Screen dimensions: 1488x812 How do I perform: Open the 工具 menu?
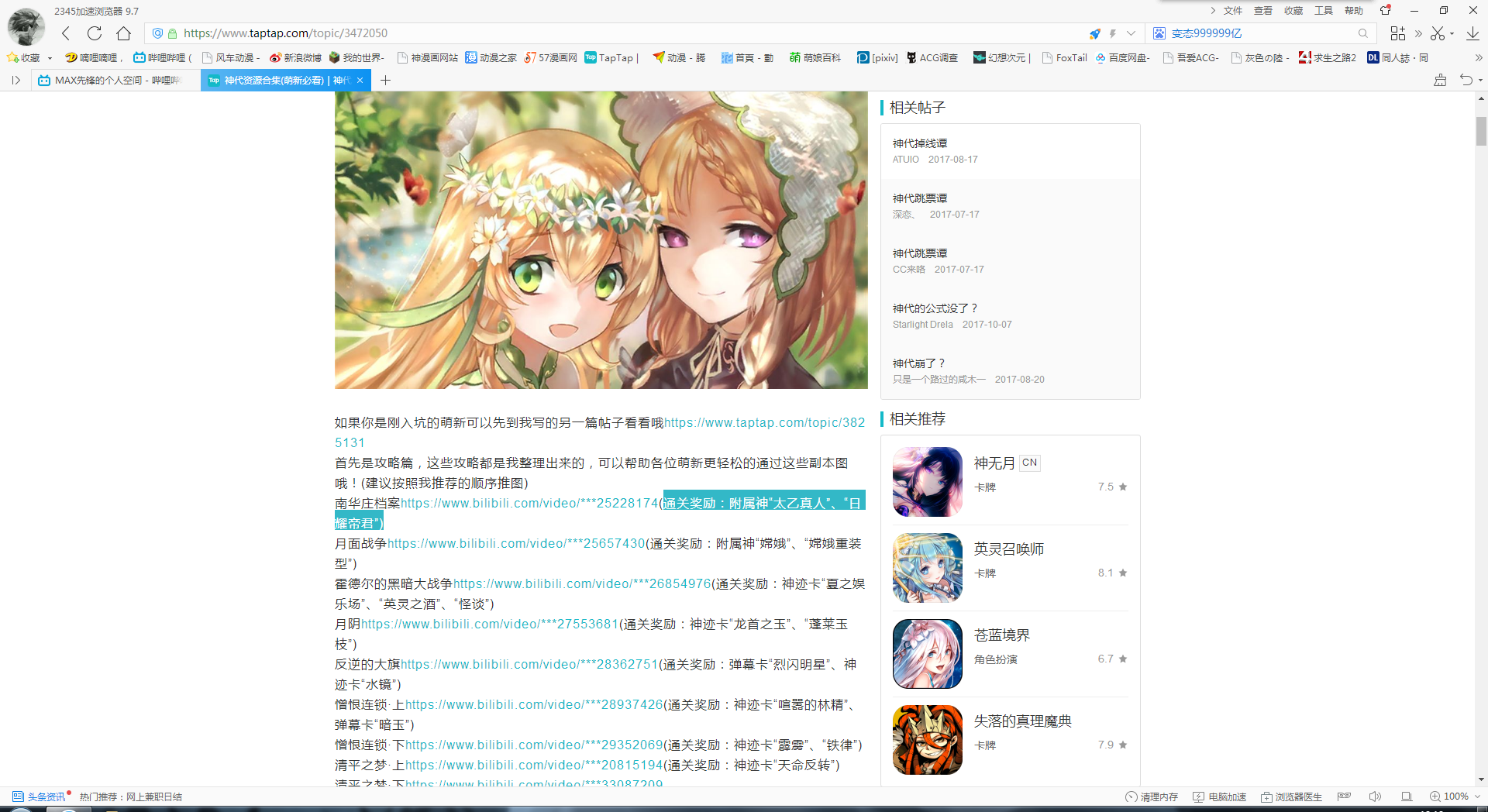click(1324, 10)
